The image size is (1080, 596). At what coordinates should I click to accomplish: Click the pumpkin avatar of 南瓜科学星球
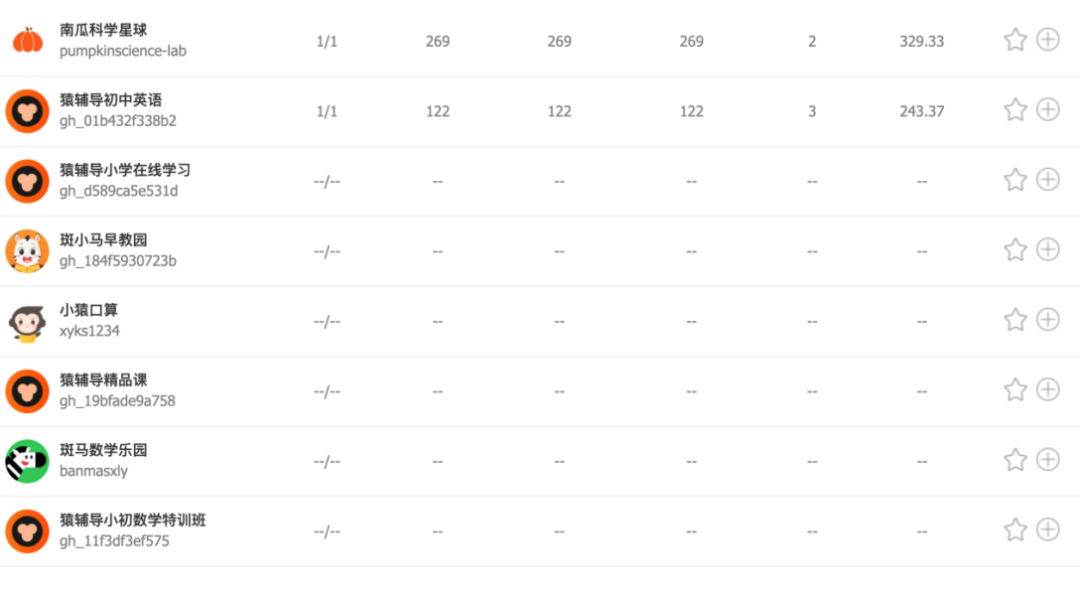[27, 41]
